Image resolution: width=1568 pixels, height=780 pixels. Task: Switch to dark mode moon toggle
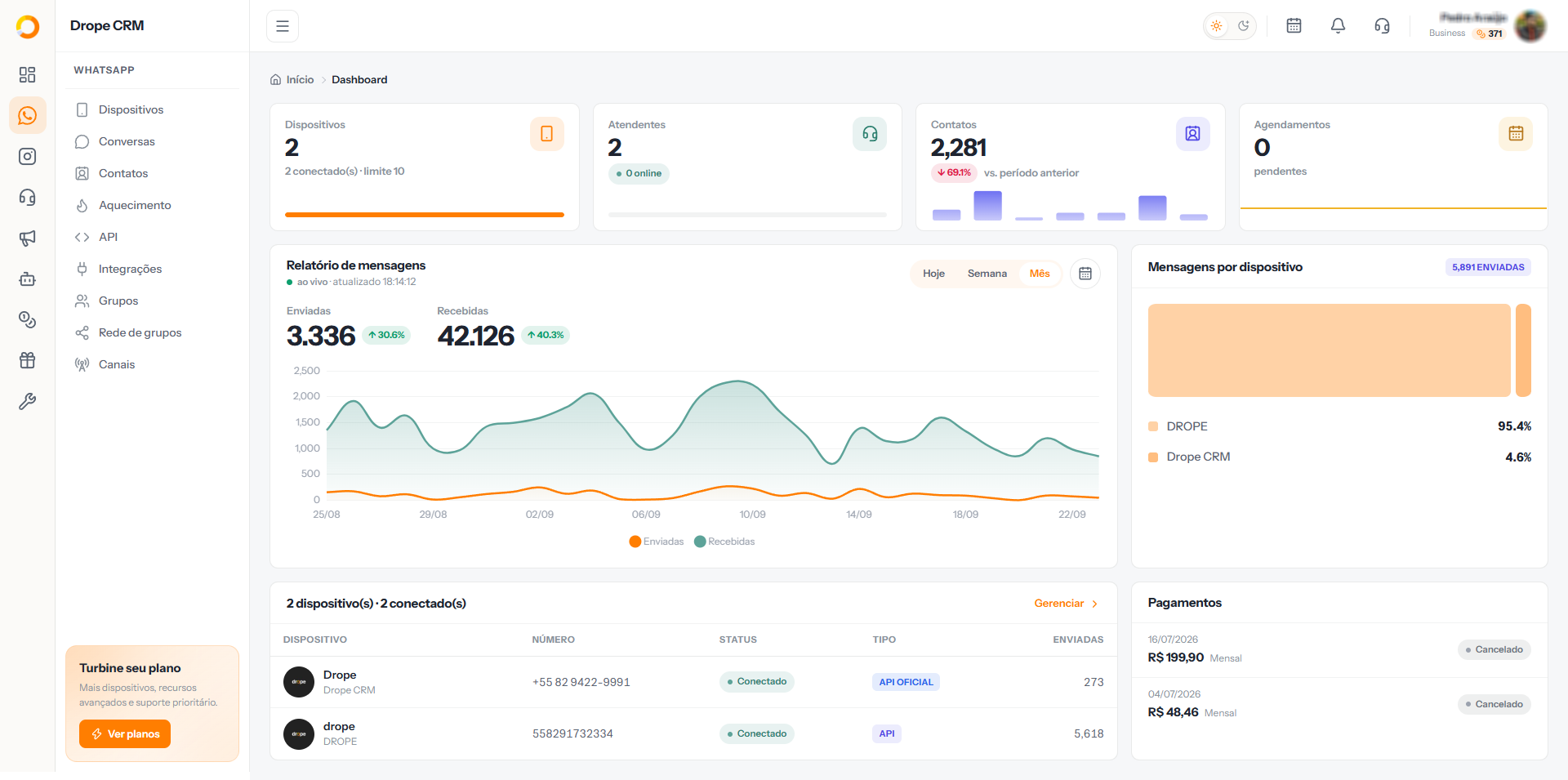1244,26
